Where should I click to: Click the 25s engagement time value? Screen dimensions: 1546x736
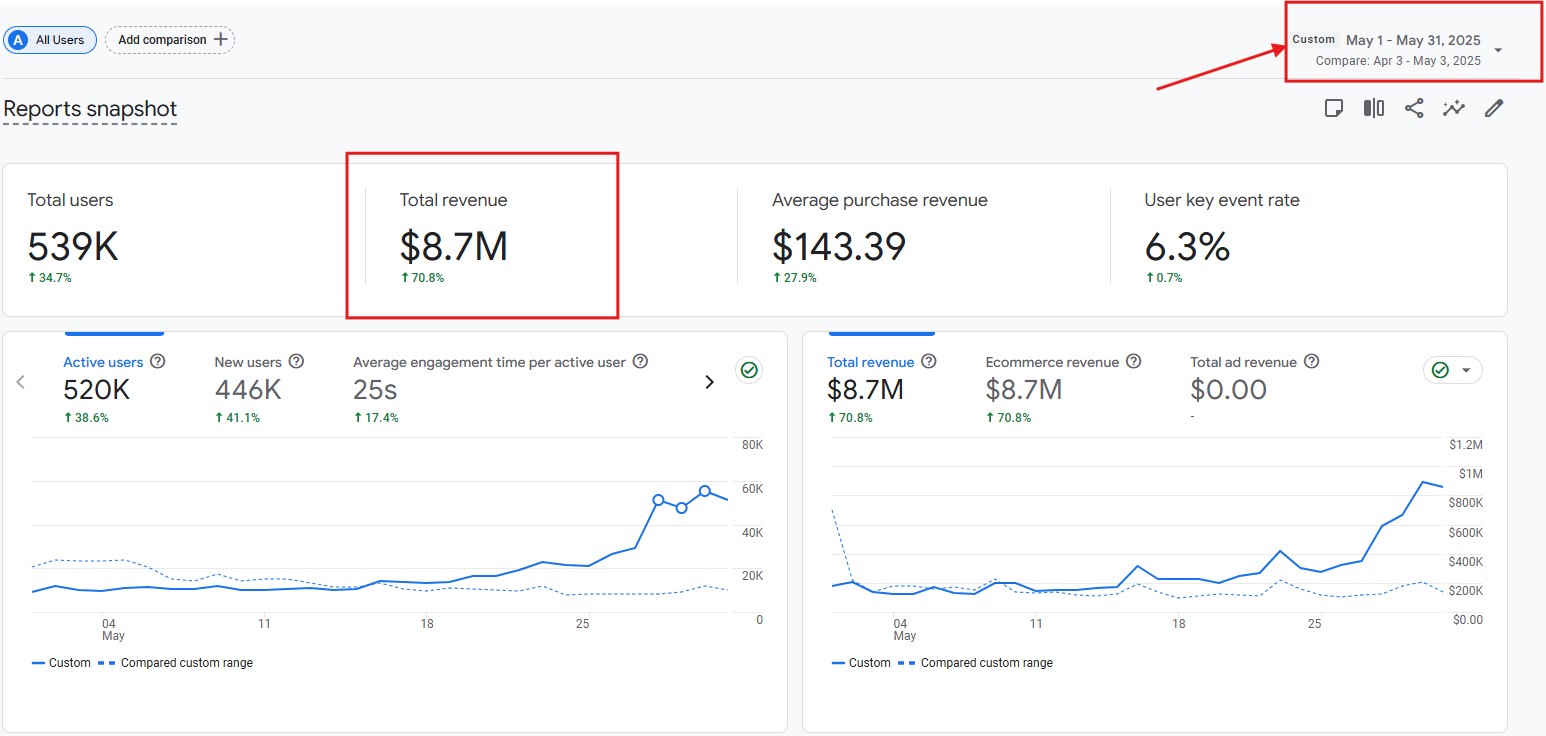[x=375, y=390]
